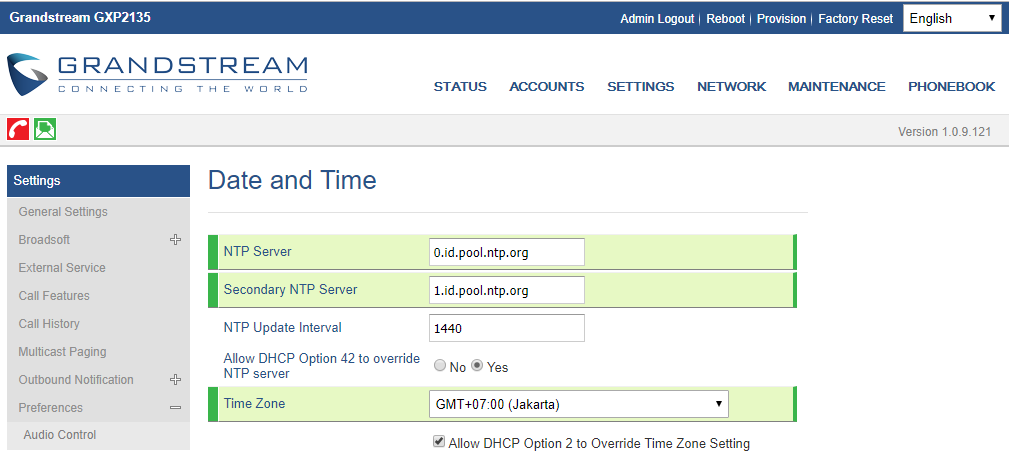The width and height of the screenshot is (1009, 453).
Task: Open the NETWORK menu
Action: [x=732, y=86]
